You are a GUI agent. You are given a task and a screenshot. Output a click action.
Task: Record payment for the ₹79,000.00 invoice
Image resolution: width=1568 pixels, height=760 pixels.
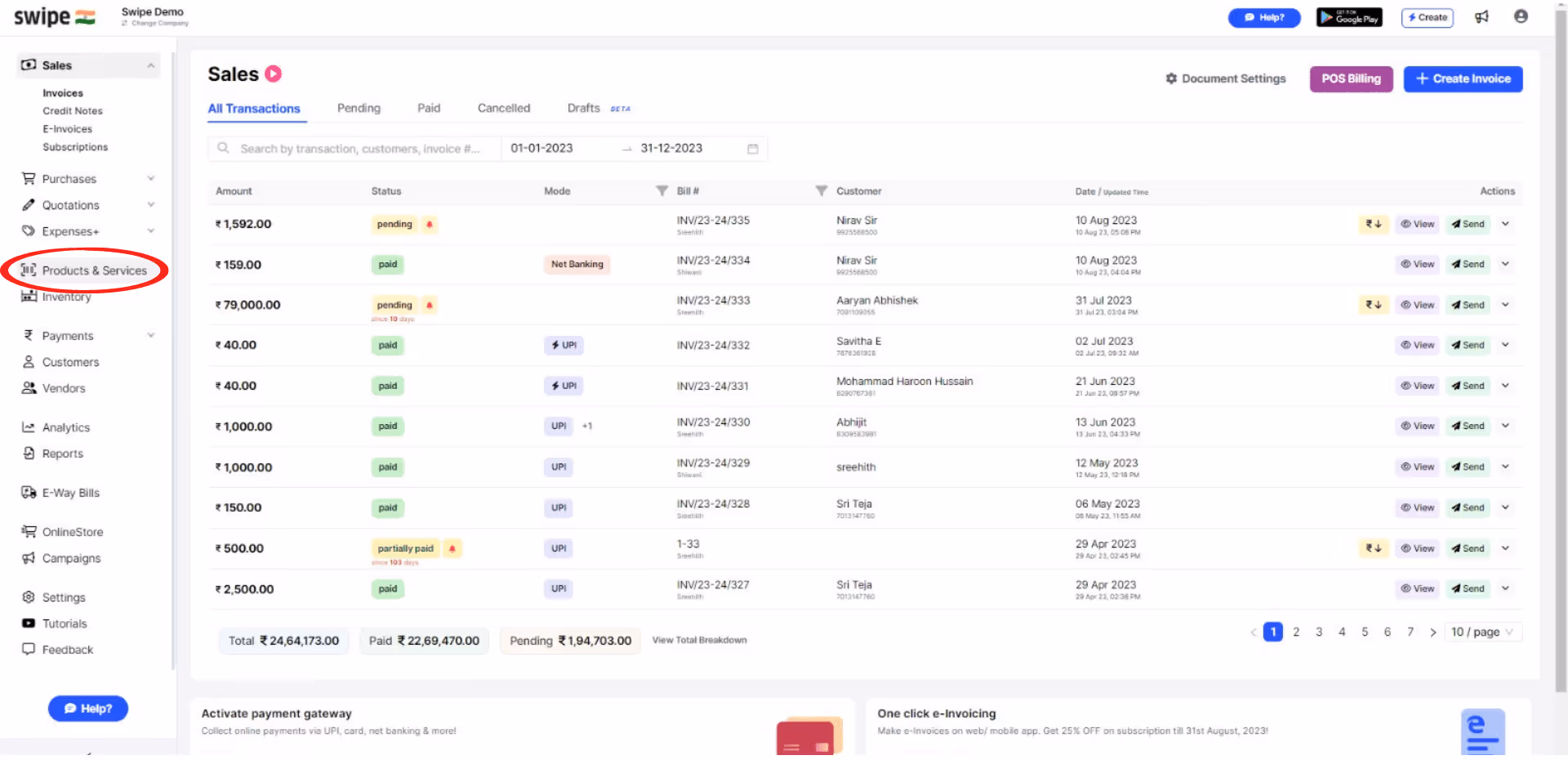click(x=1374, y=305)
